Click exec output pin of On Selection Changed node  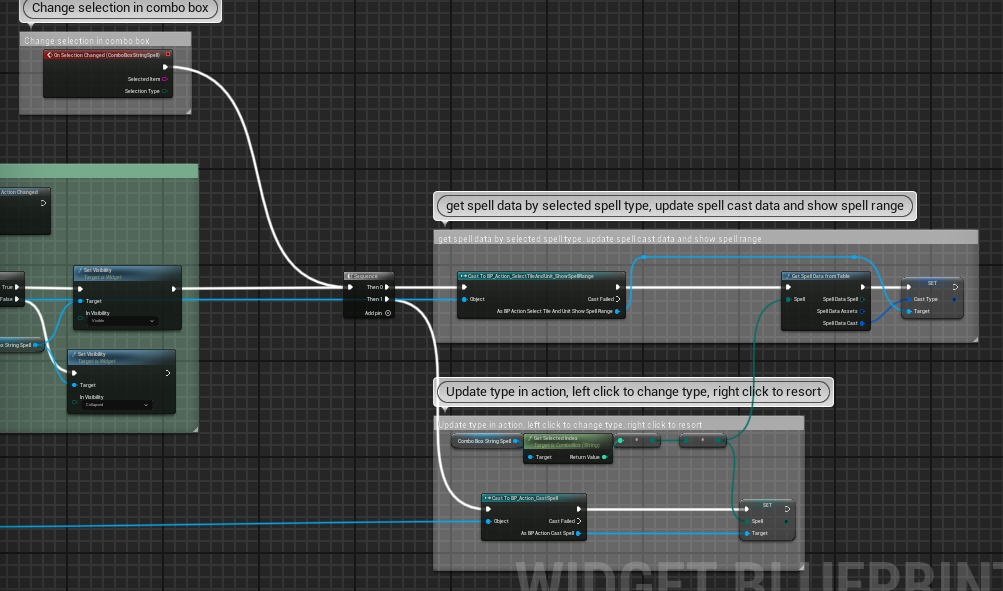(x=165, y=67)
